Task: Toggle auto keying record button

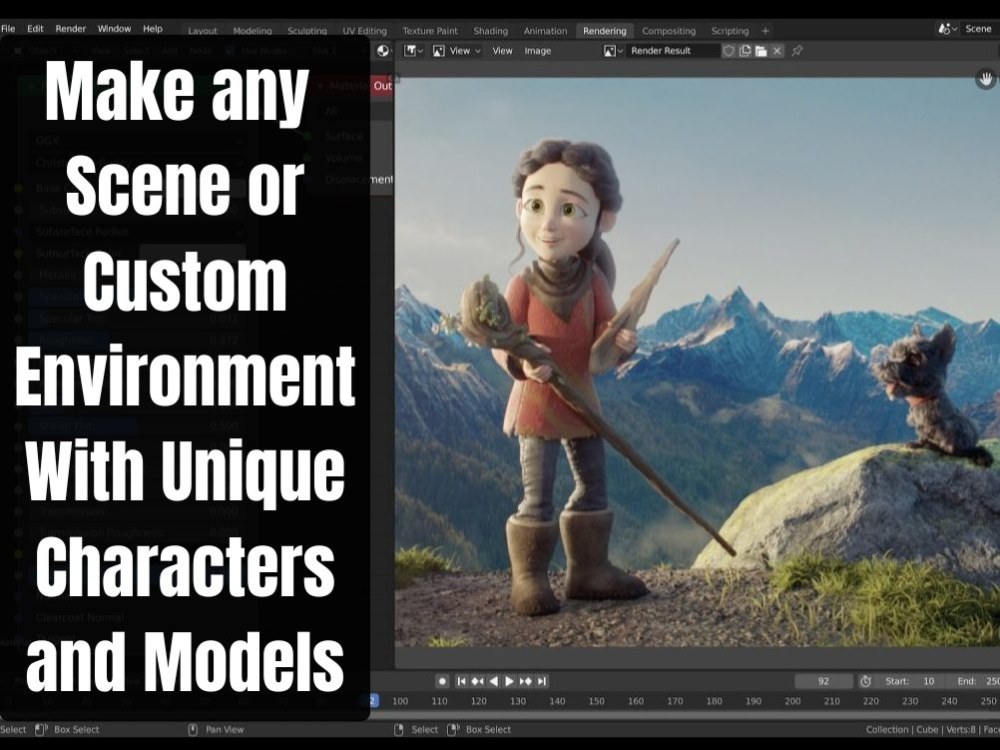Action: coord(442,681)
